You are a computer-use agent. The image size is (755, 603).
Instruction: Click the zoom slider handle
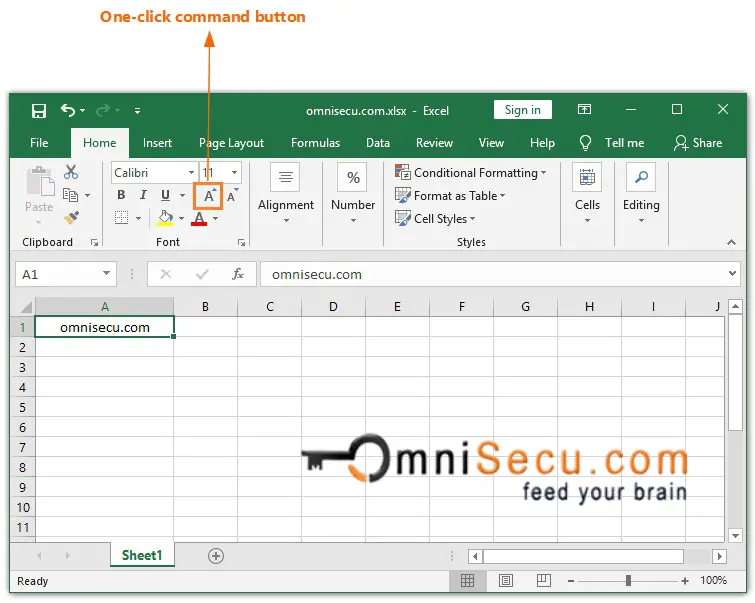tap(628, 581)
